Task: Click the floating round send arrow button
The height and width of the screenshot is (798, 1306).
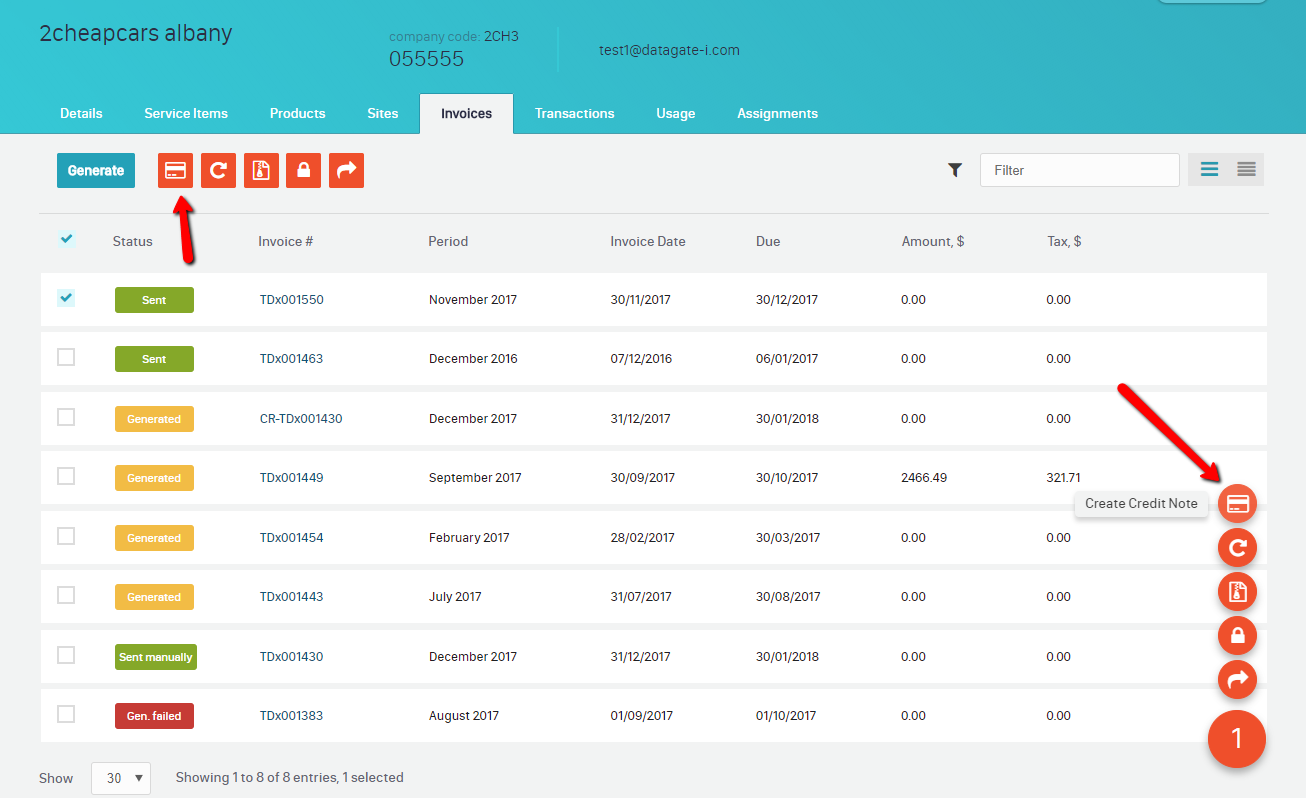Action: coord(1237,680)
